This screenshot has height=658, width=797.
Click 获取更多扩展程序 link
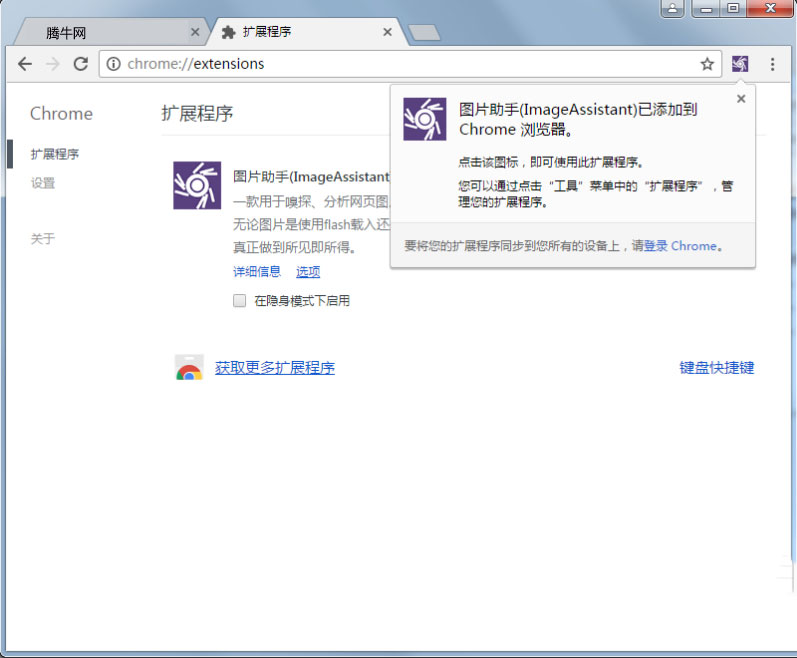pyautogui.click(x=275, y=368)
